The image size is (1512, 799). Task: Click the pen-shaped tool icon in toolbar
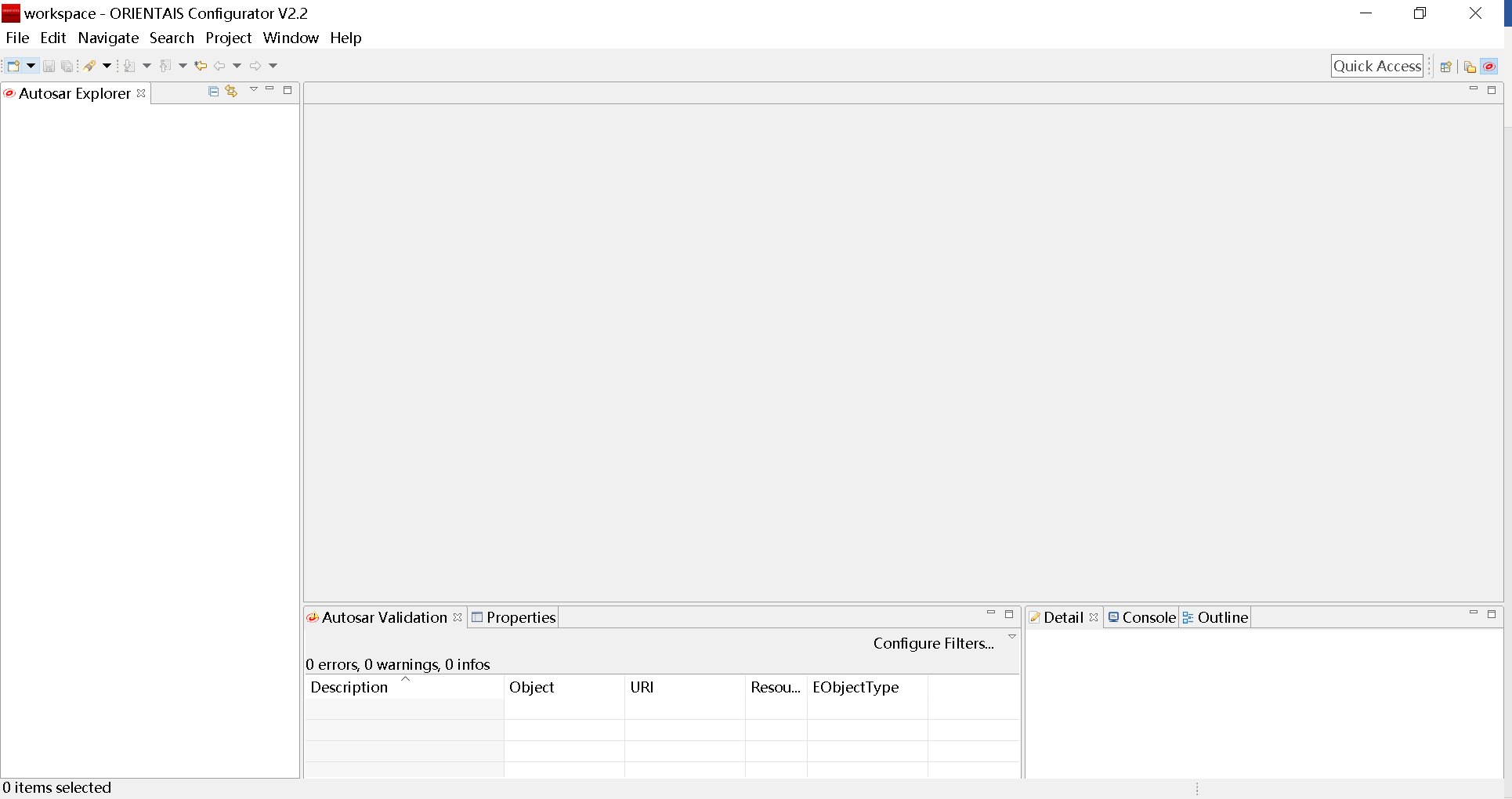coord(90,67)
